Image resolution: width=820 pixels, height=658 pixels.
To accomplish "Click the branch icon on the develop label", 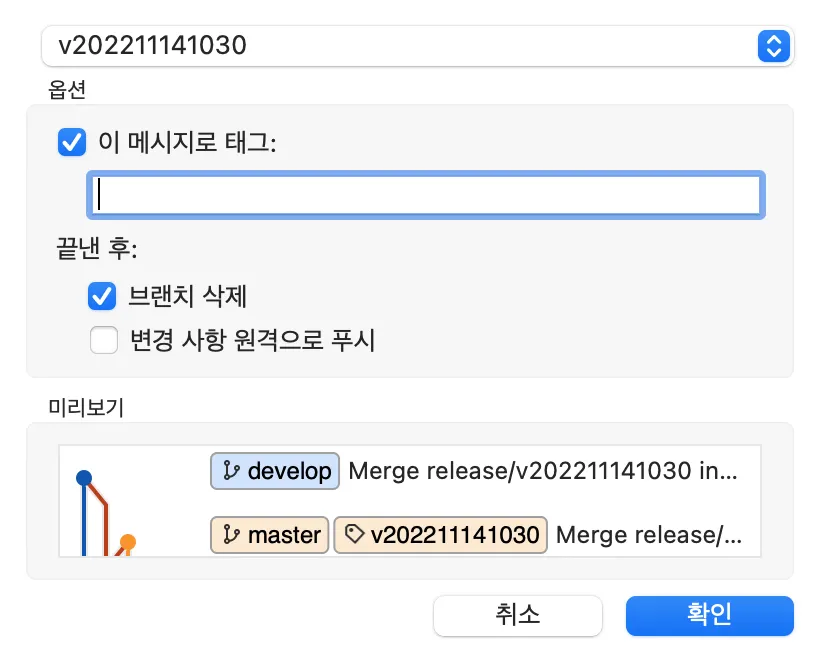I will click(x=231, y=471).
